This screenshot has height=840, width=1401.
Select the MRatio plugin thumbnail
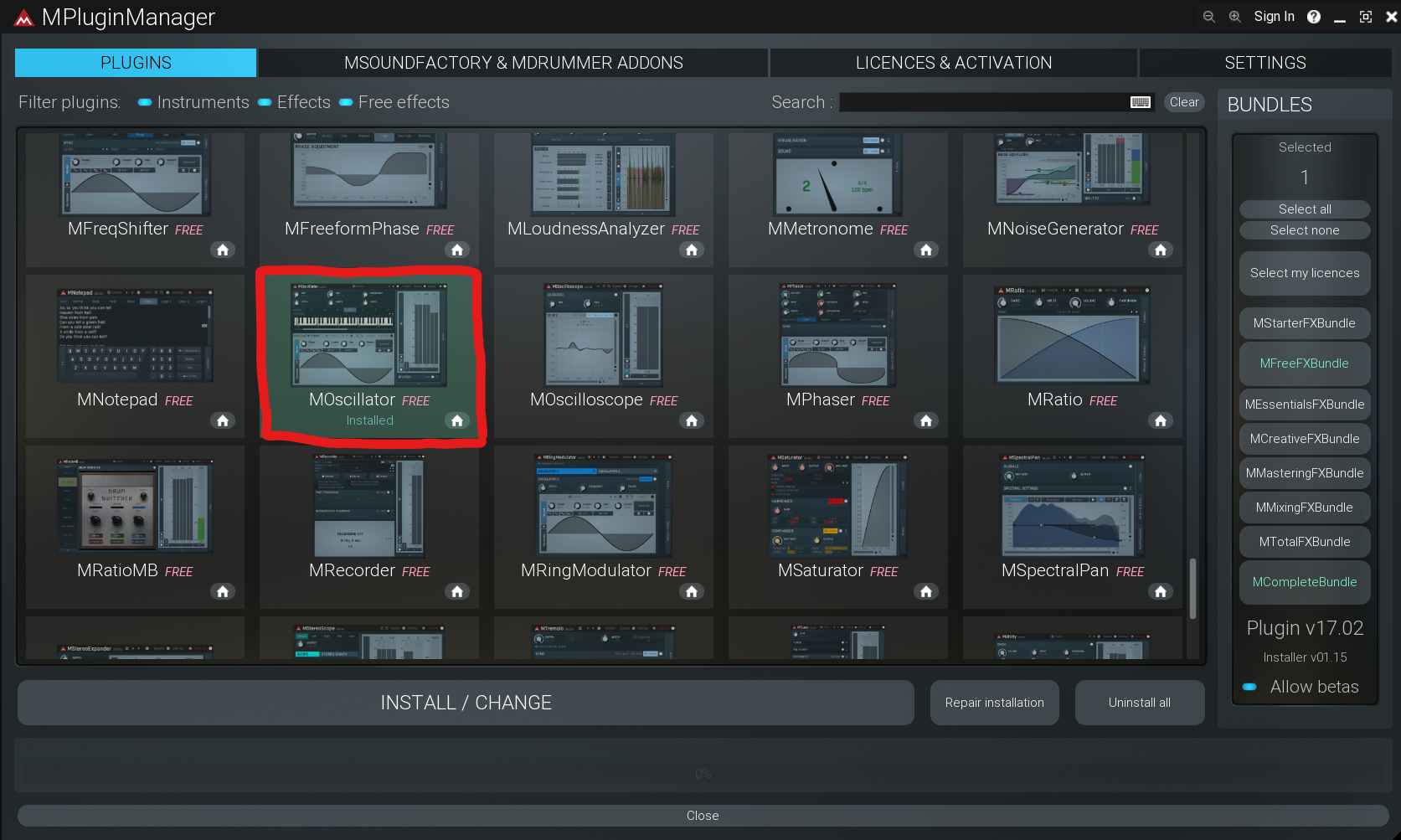[x=1072, y=335]
